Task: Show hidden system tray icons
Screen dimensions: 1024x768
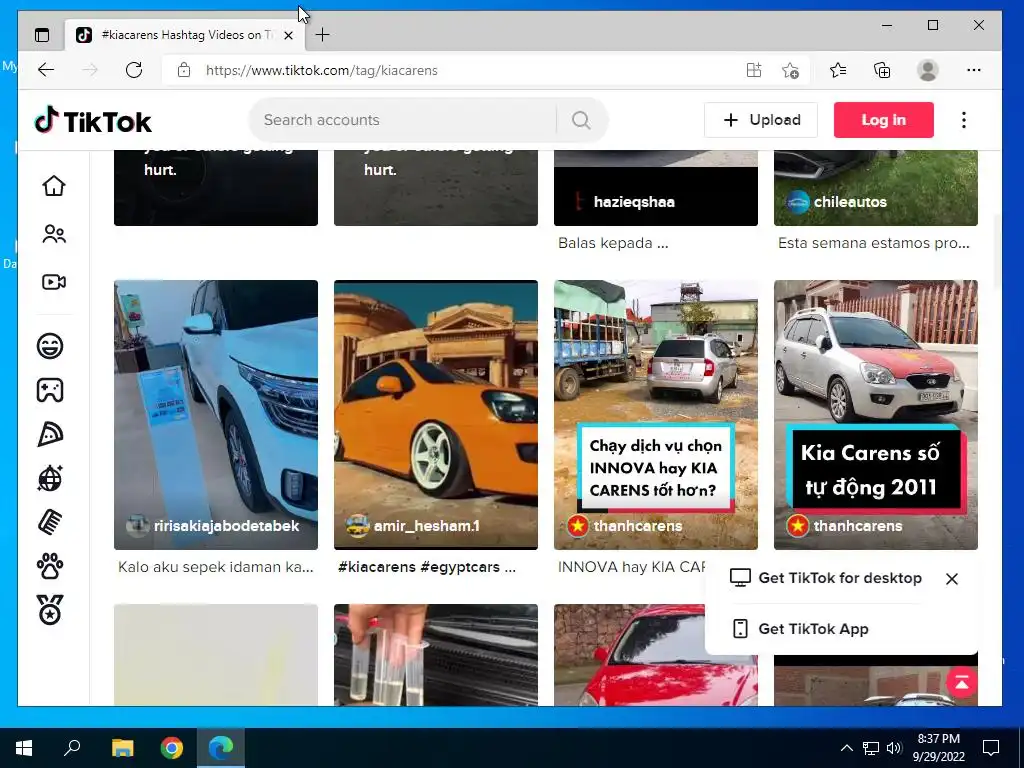Action: [846, 748]
